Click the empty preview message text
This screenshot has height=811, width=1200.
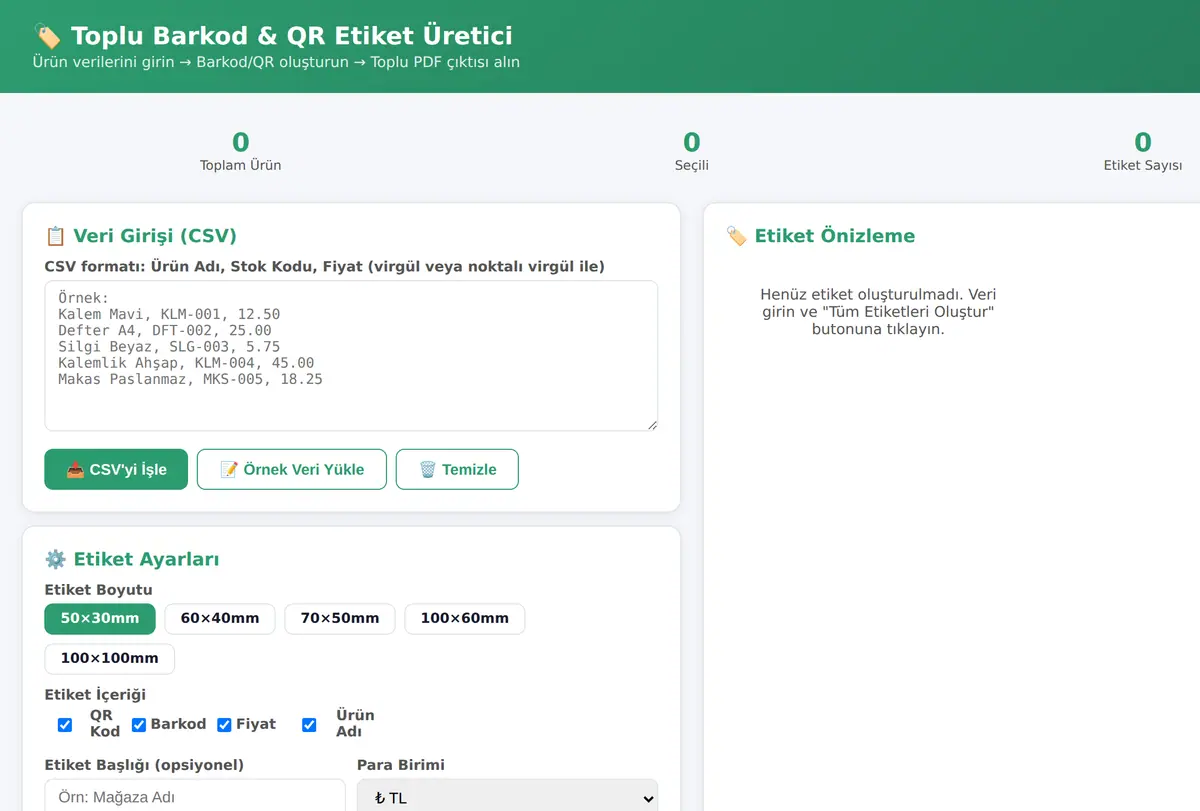click(878, 312)
